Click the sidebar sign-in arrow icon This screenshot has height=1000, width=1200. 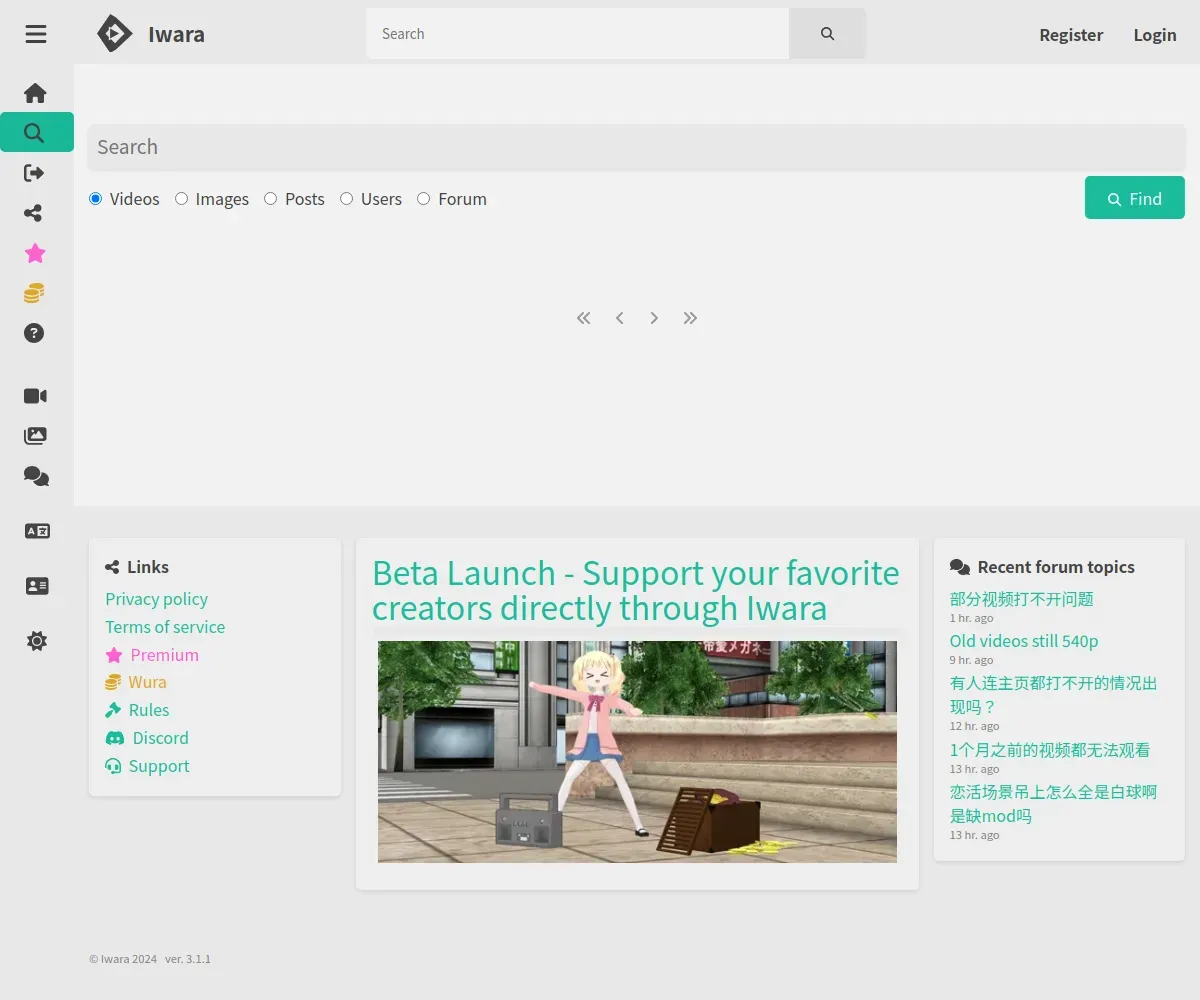(x=36, y=173)
